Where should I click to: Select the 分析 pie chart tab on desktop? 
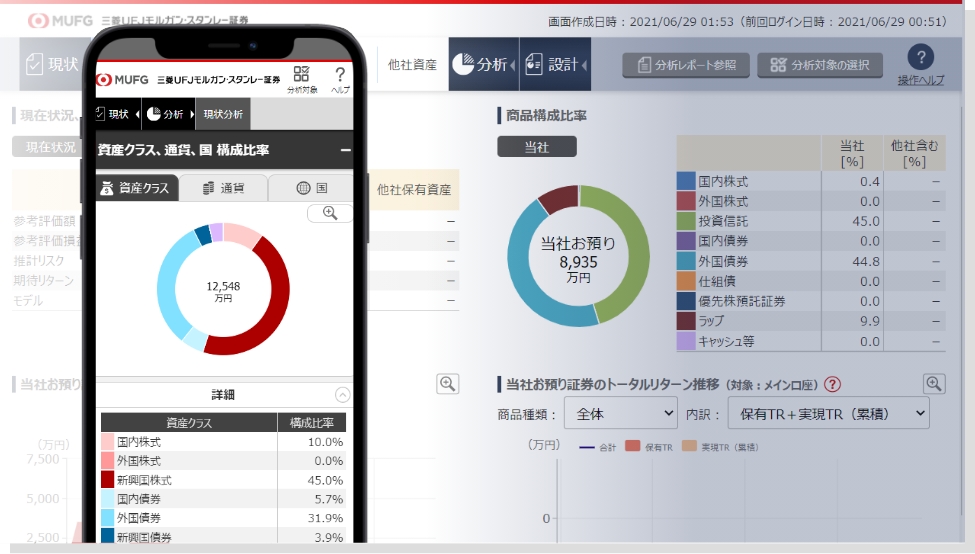coord(483,64)
